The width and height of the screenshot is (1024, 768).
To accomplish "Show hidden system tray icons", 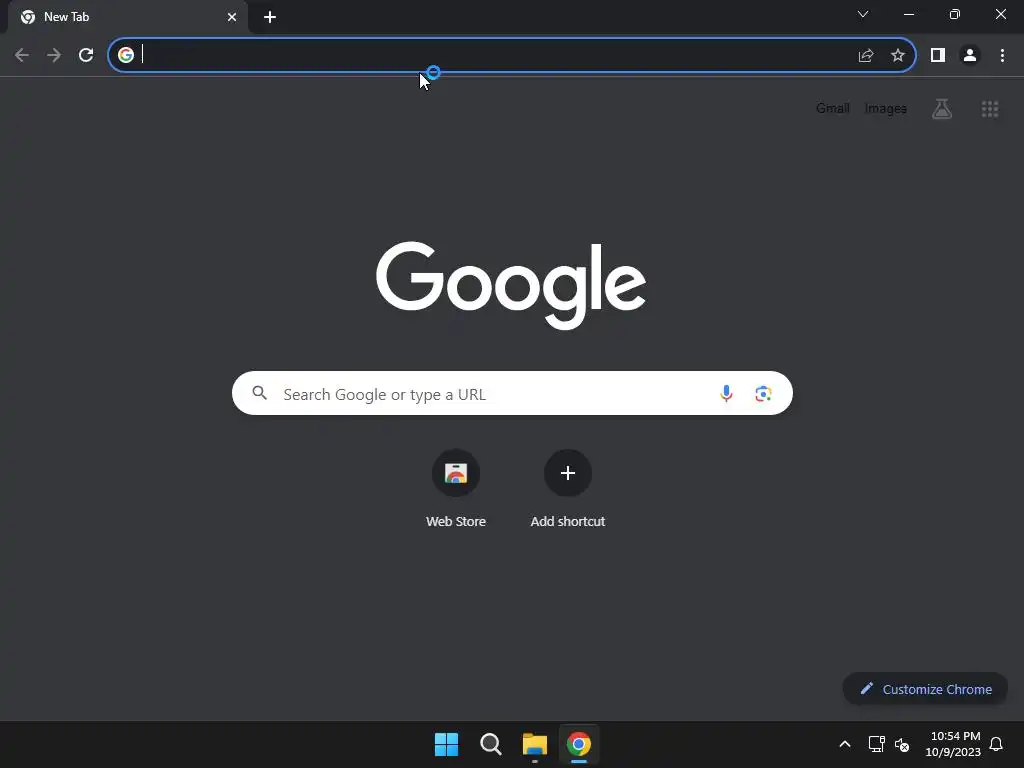I will pyautogui.click(x=844, y=744).
